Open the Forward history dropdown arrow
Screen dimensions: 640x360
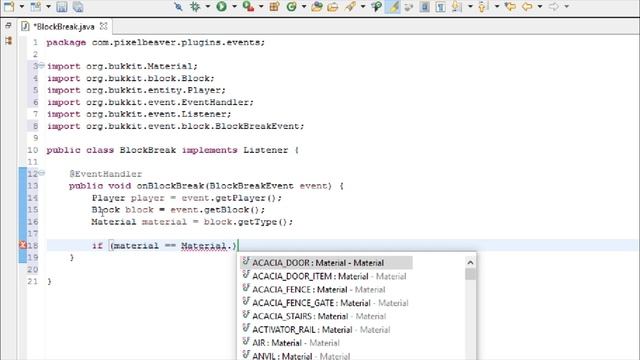(567, 7)
